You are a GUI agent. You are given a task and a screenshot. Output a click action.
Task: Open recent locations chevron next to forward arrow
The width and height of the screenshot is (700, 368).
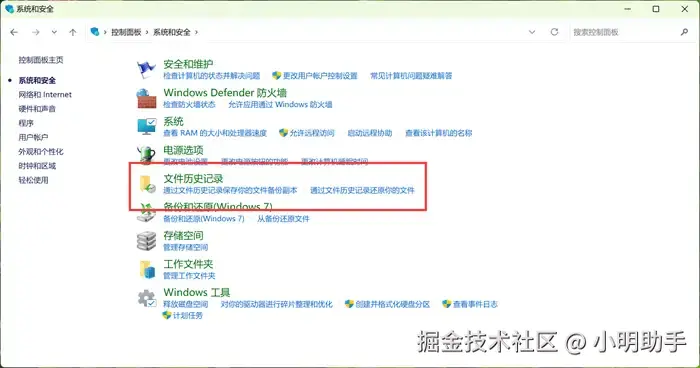click(54, 32)
